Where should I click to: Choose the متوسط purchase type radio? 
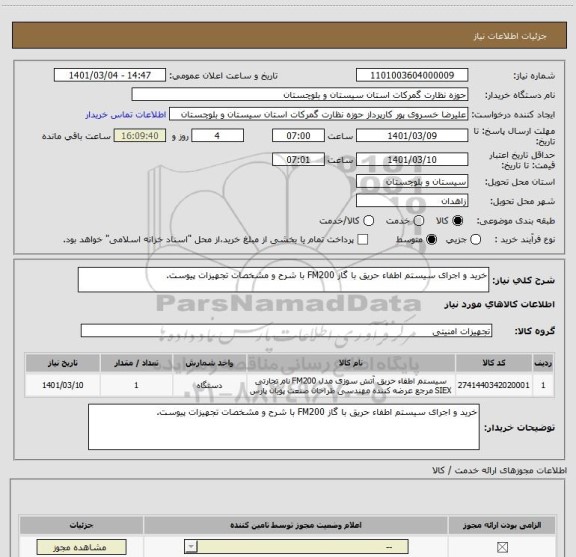tap(431, 240)
